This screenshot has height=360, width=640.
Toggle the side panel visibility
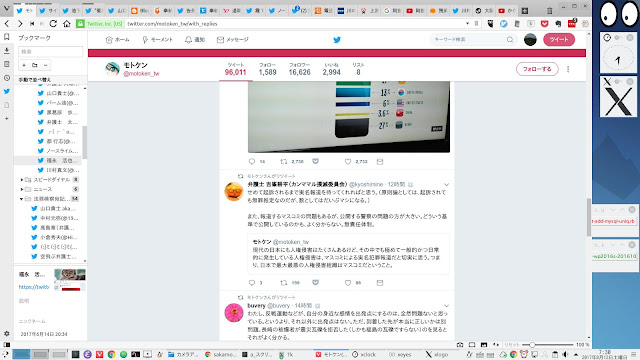coord(7,344)
